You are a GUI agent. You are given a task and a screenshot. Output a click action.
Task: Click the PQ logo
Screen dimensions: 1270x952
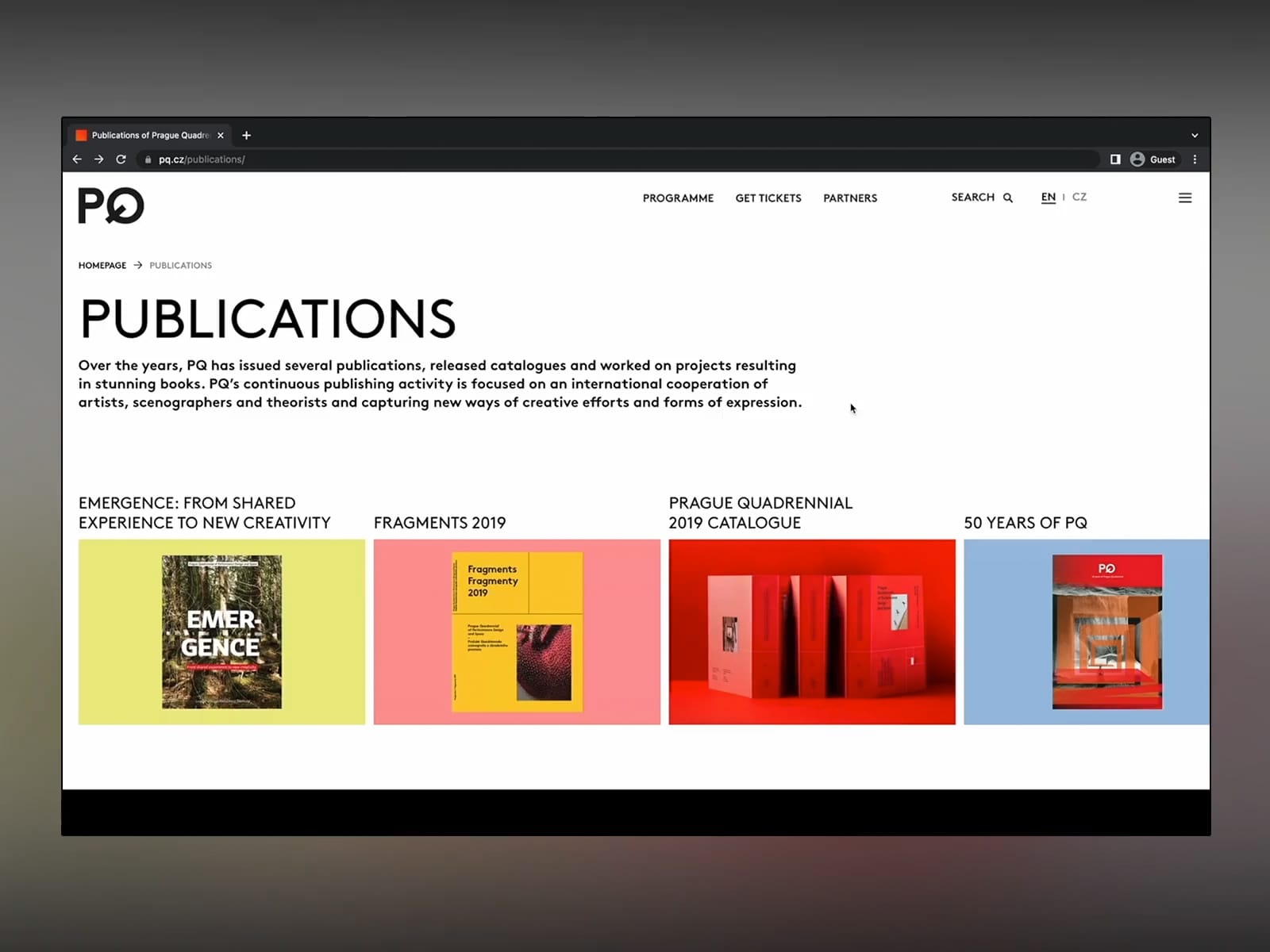tap(111, 205)
